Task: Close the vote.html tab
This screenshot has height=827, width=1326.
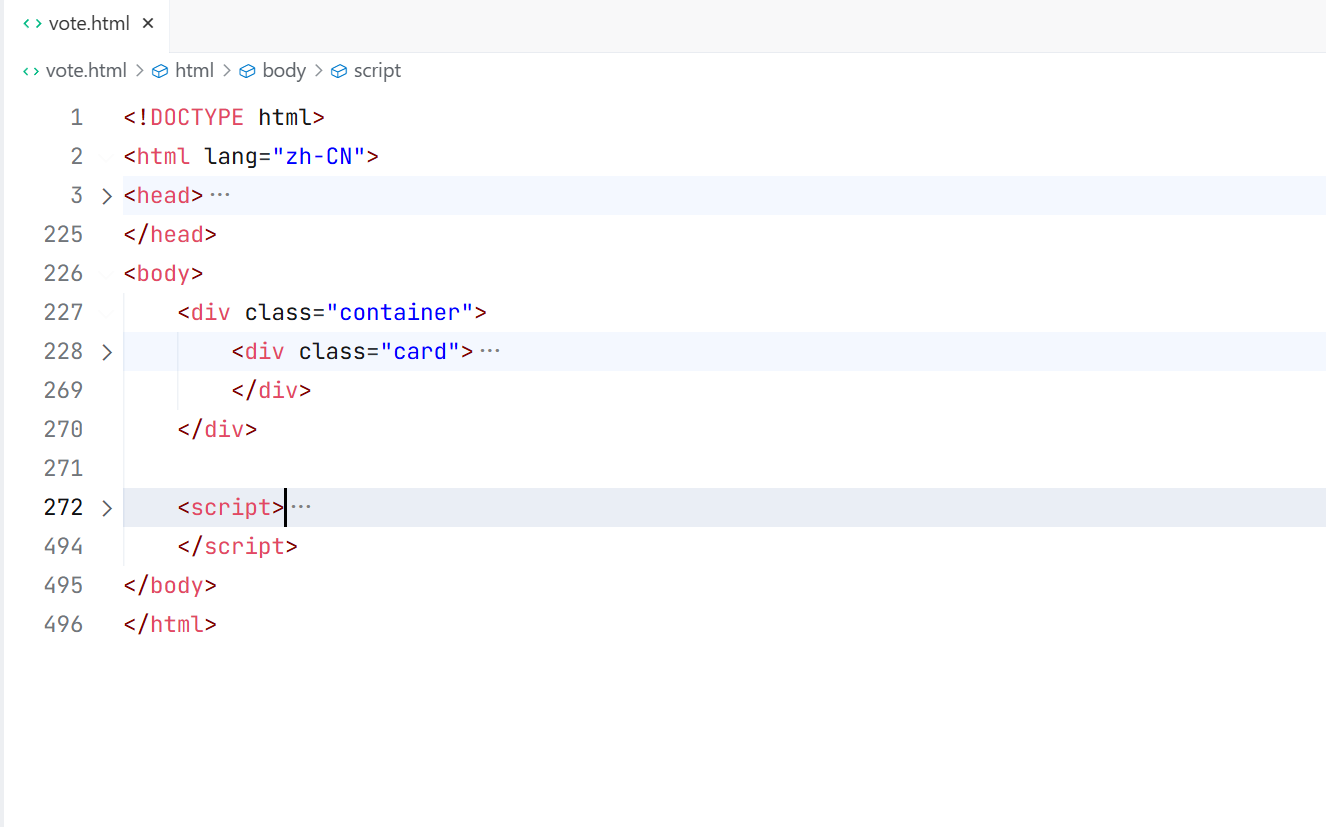Action: pos(148,23)
